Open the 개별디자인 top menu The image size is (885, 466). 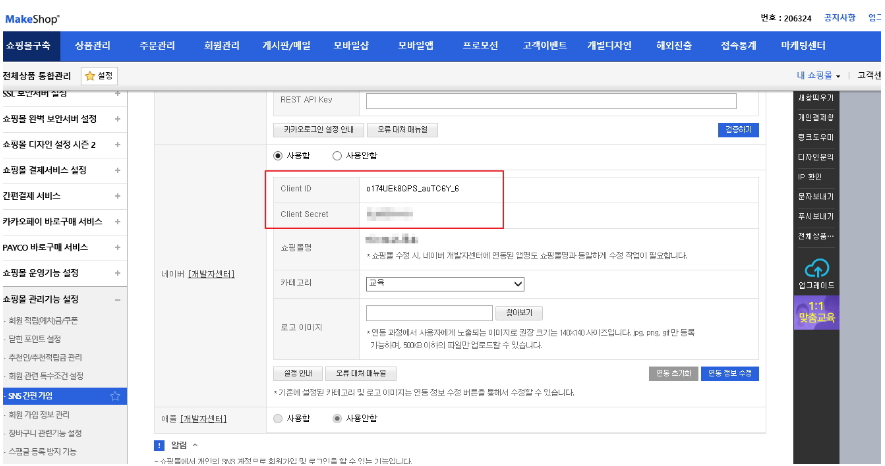point(610,46)
